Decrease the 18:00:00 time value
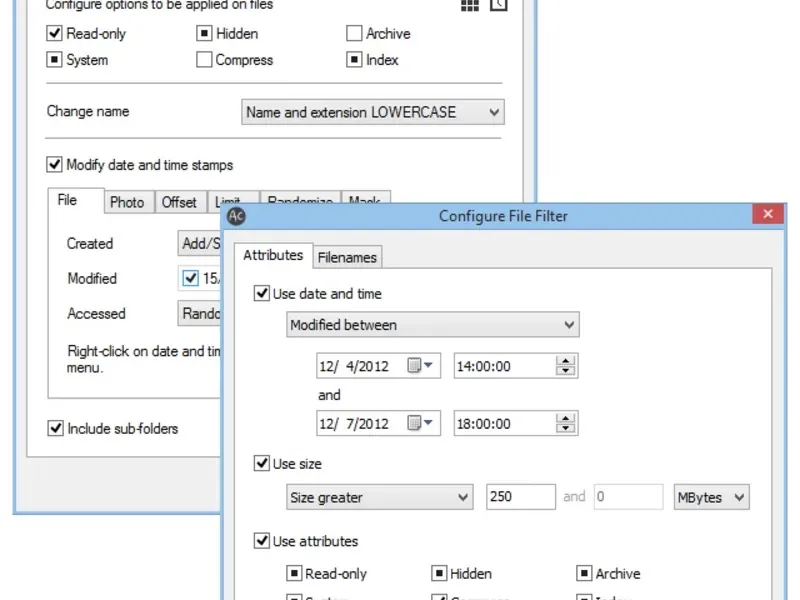 pos(565,429)
